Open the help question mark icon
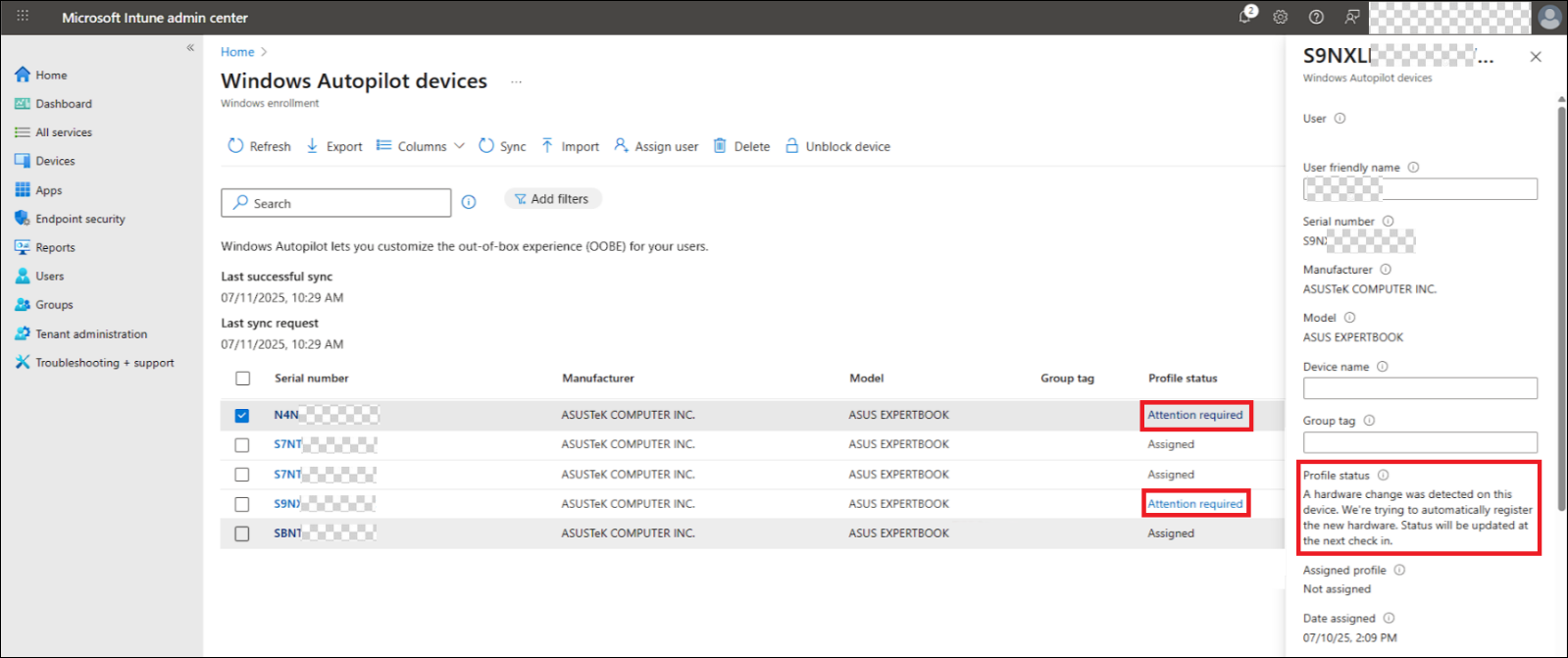 tap(1316, 17)
